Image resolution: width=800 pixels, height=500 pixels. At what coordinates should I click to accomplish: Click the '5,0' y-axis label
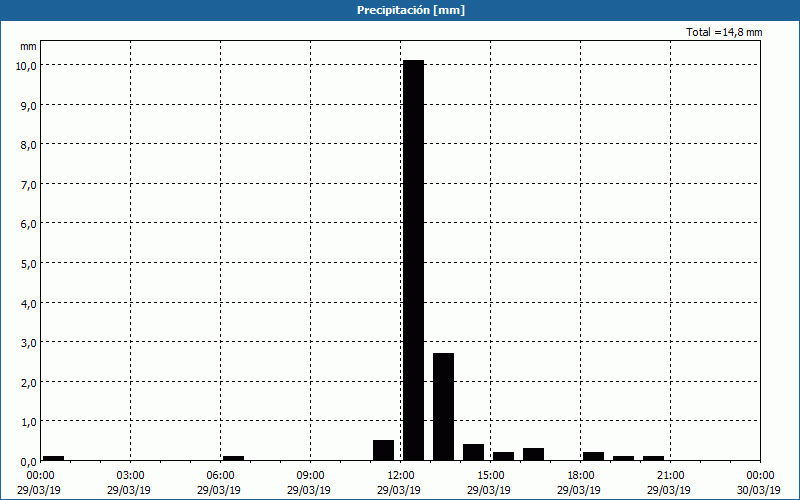[29, 264]
